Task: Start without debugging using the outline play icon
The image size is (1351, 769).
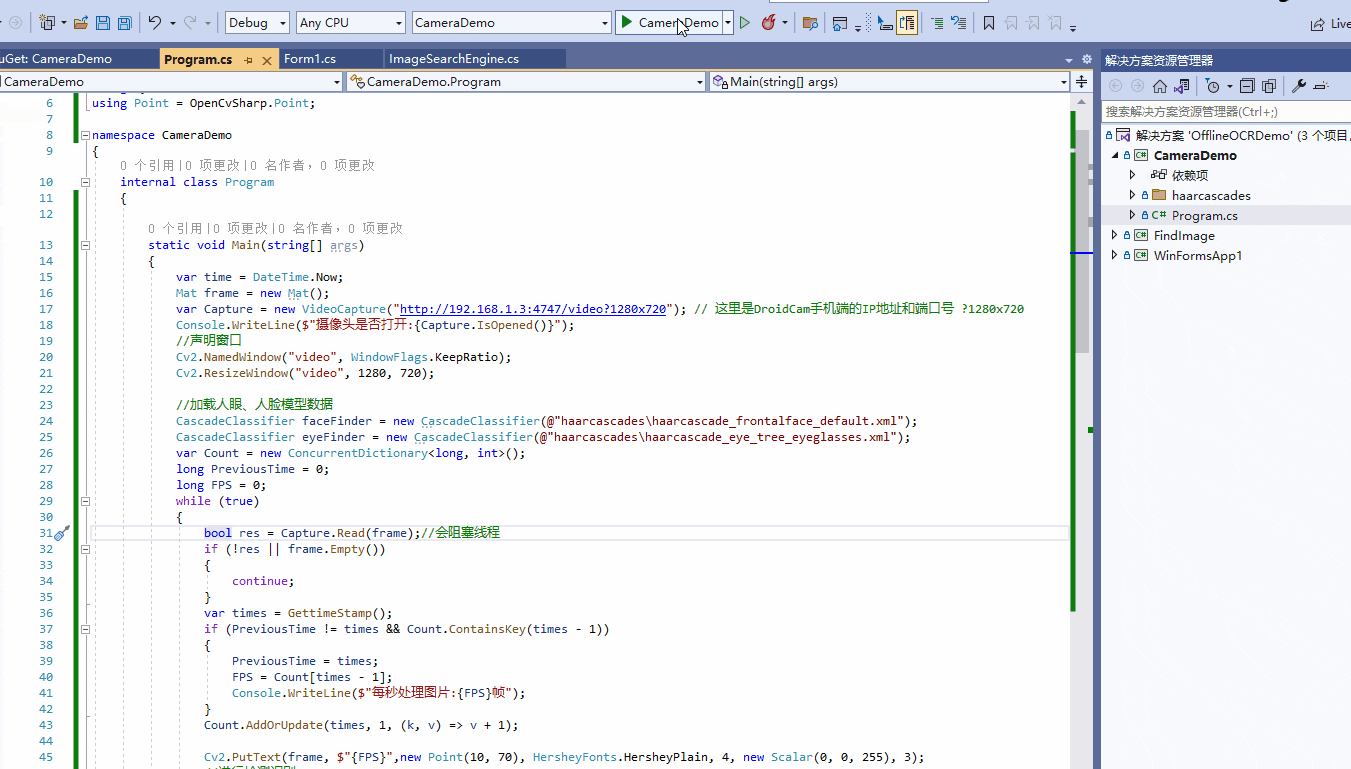Action: click(745, 22)
